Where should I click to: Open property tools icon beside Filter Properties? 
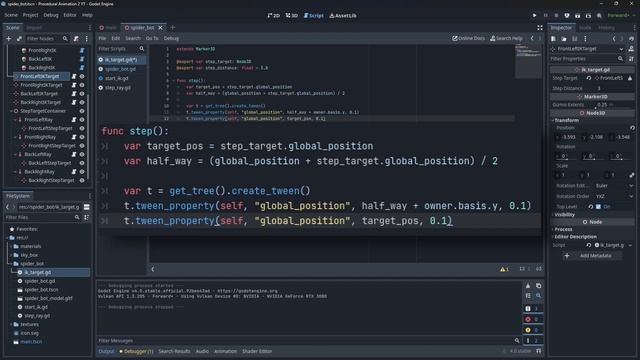[631, 59]
